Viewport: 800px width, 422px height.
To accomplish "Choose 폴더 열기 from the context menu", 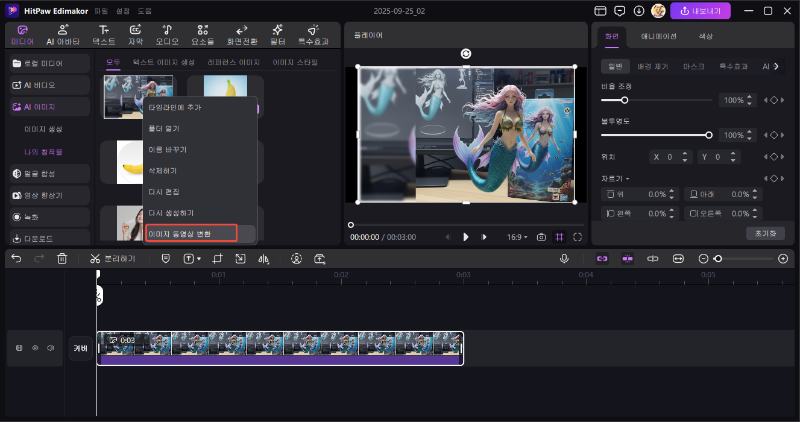I will 200,129.
